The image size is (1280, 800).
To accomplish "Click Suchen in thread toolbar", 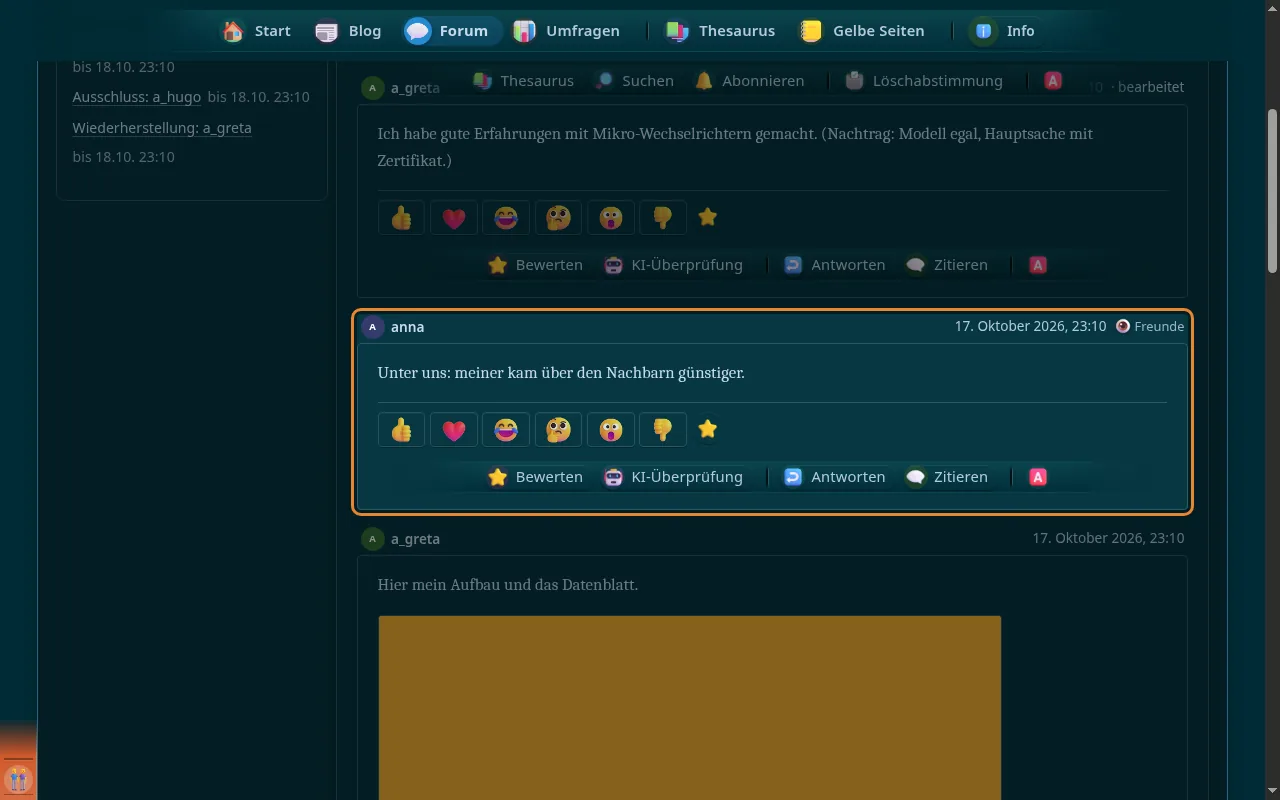I will click(x=634, y=81).
